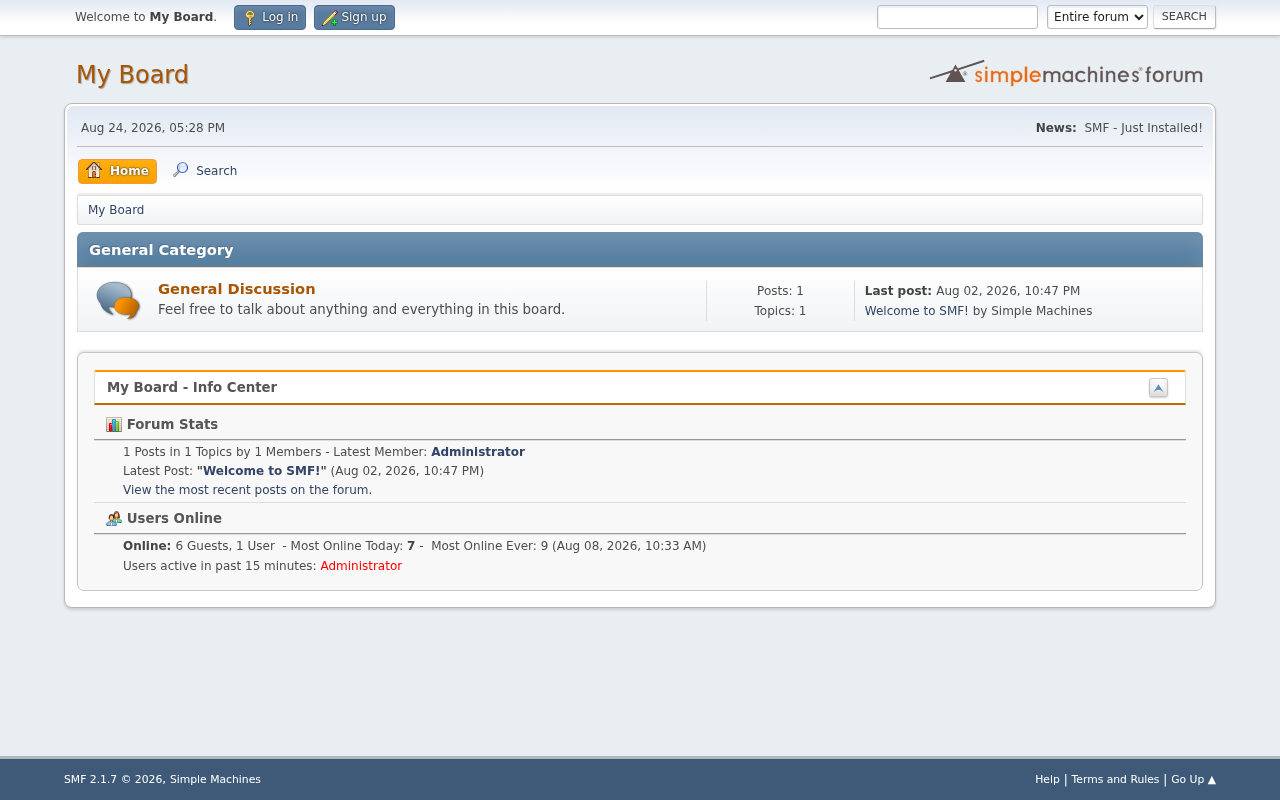Open latest member Administrator profile link

(478, 452)
